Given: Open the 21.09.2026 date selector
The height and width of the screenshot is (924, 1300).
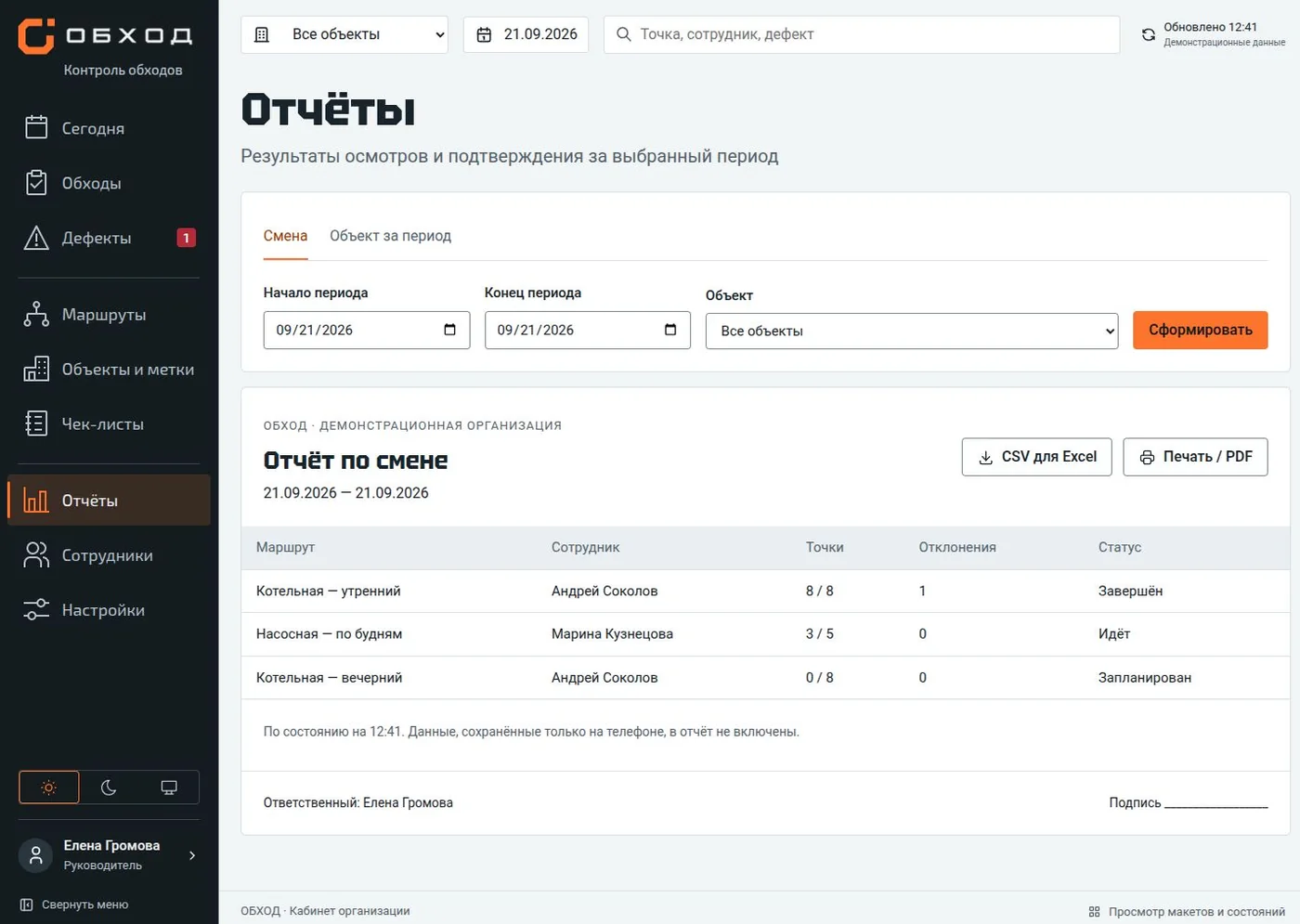Looking at the screenshot, I should 526,34.
